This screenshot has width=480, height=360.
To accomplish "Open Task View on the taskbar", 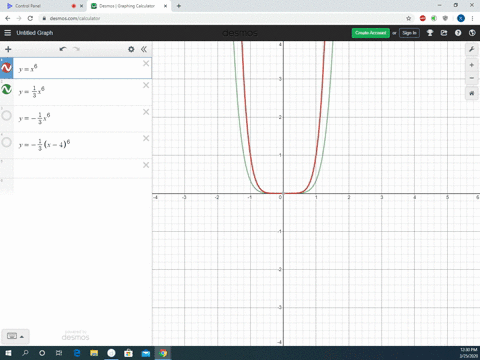I will tap(59, 353).
